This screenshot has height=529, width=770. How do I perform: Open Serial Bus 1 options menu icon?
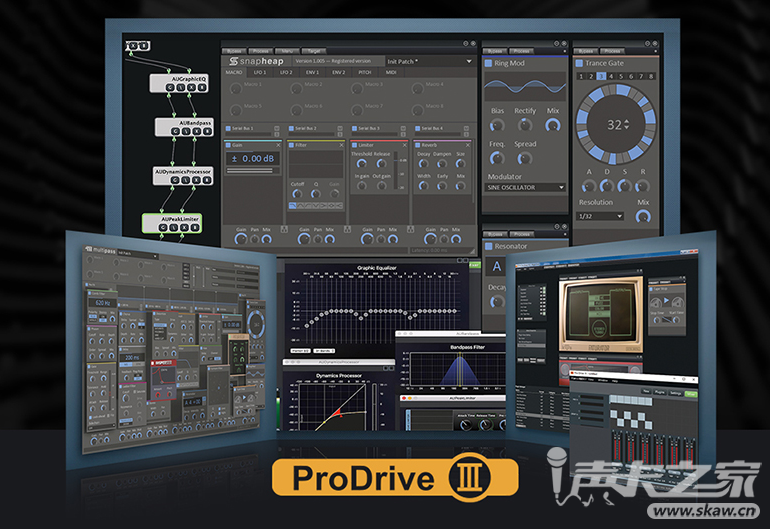pyautogui.click(x=276, y=128)
